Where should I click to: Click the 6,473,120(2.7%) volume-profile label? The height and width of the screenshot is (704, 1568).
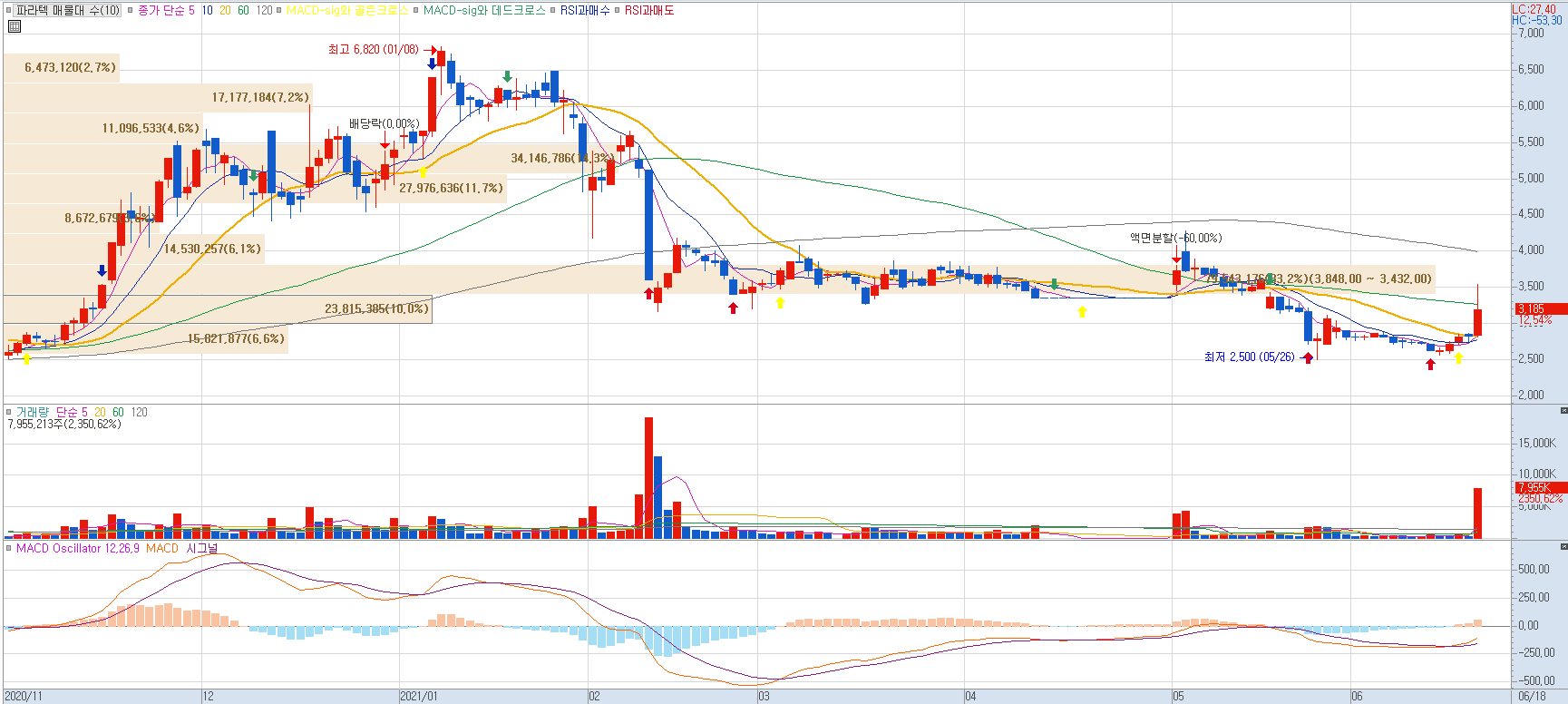tap(70, 67)
